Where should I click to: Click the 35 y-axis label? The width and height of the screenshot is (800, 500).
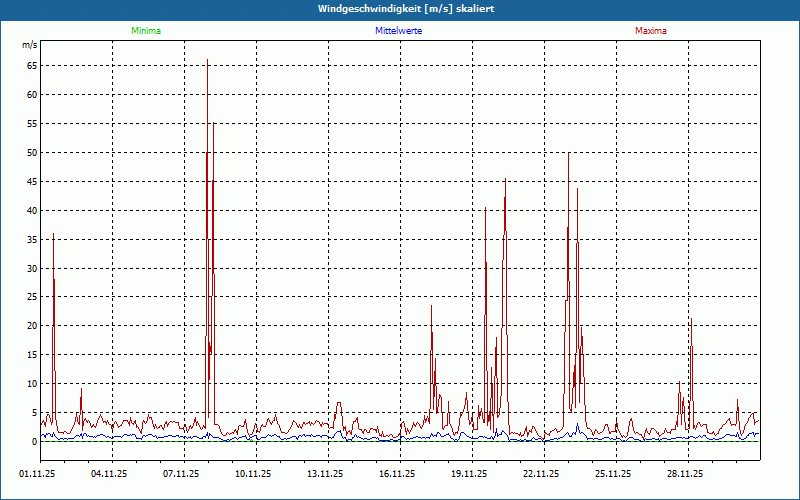click(x=33, y=239)
